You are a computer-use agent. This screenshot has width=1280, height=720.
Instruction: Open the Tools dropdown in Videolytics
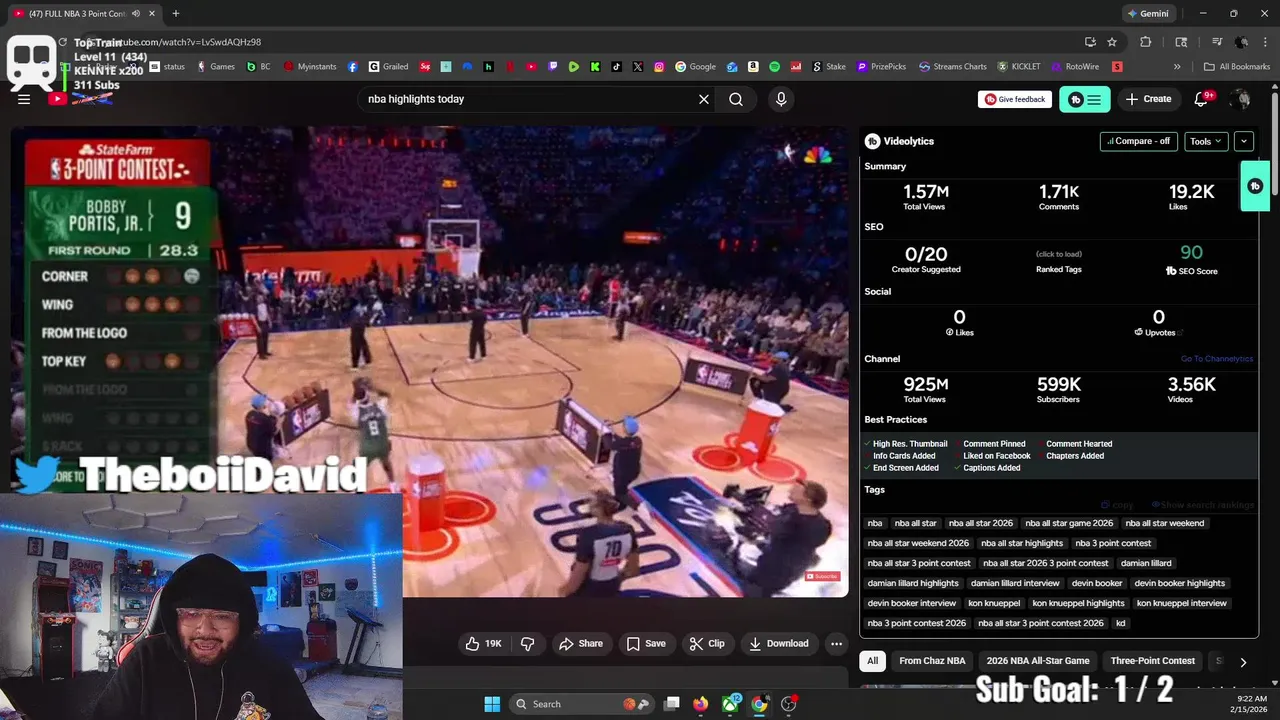(1206, 141)
